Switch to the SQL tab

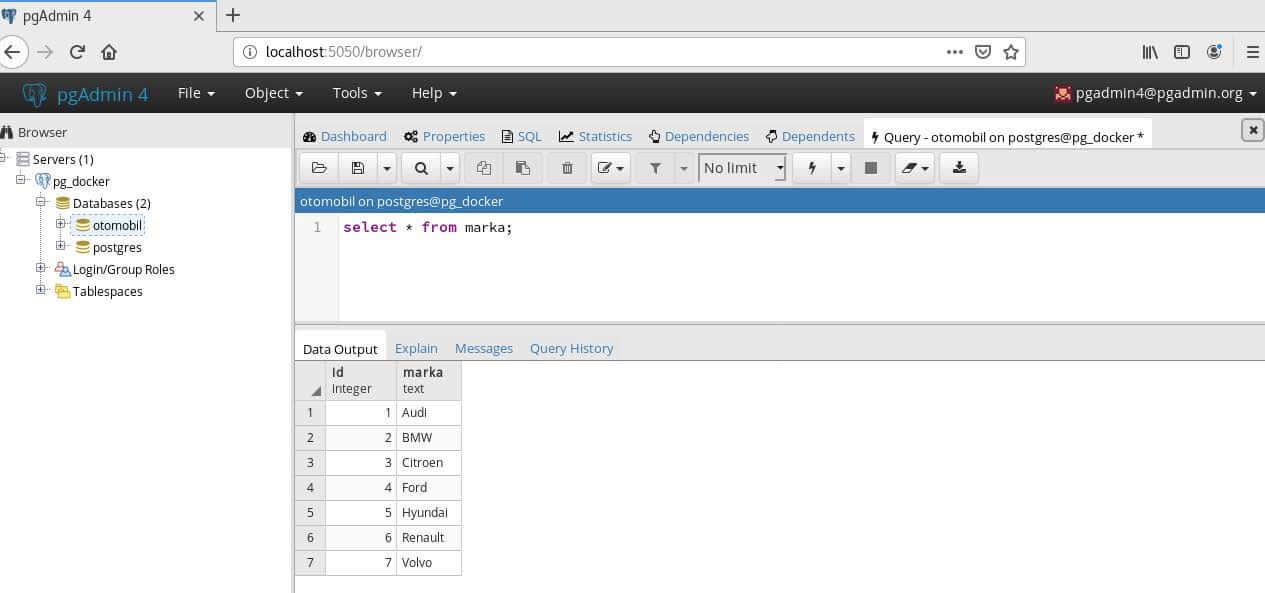click(x=521, y=136)
